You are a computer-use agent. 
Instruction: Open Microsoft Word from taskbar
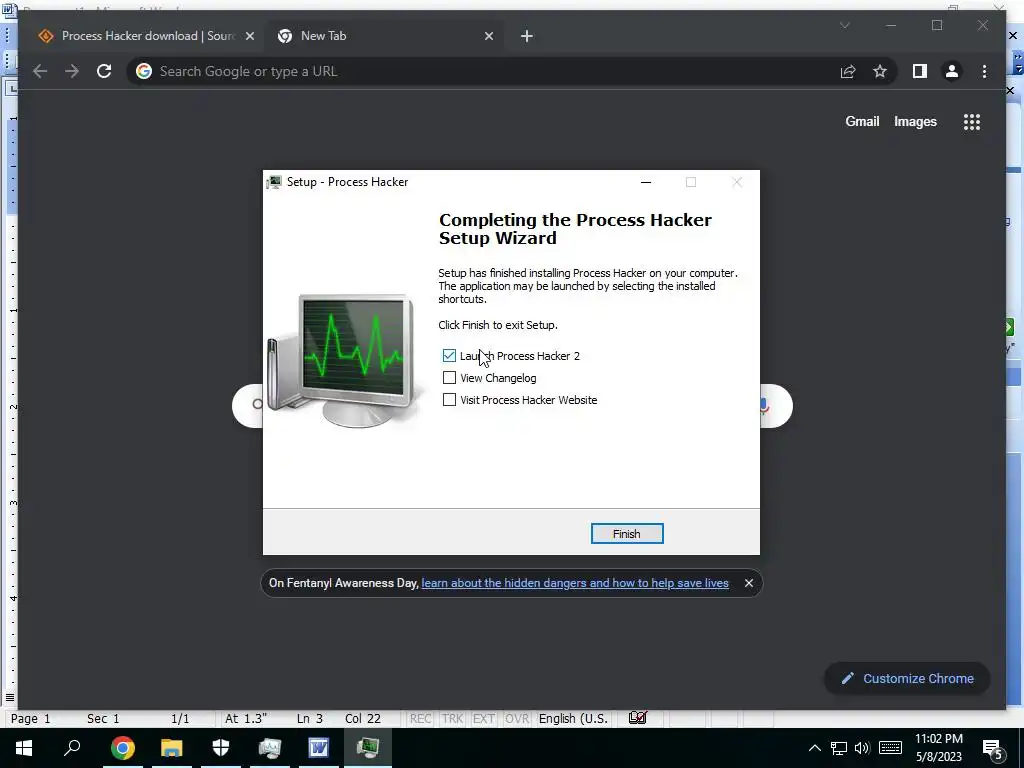click(319, 748)
